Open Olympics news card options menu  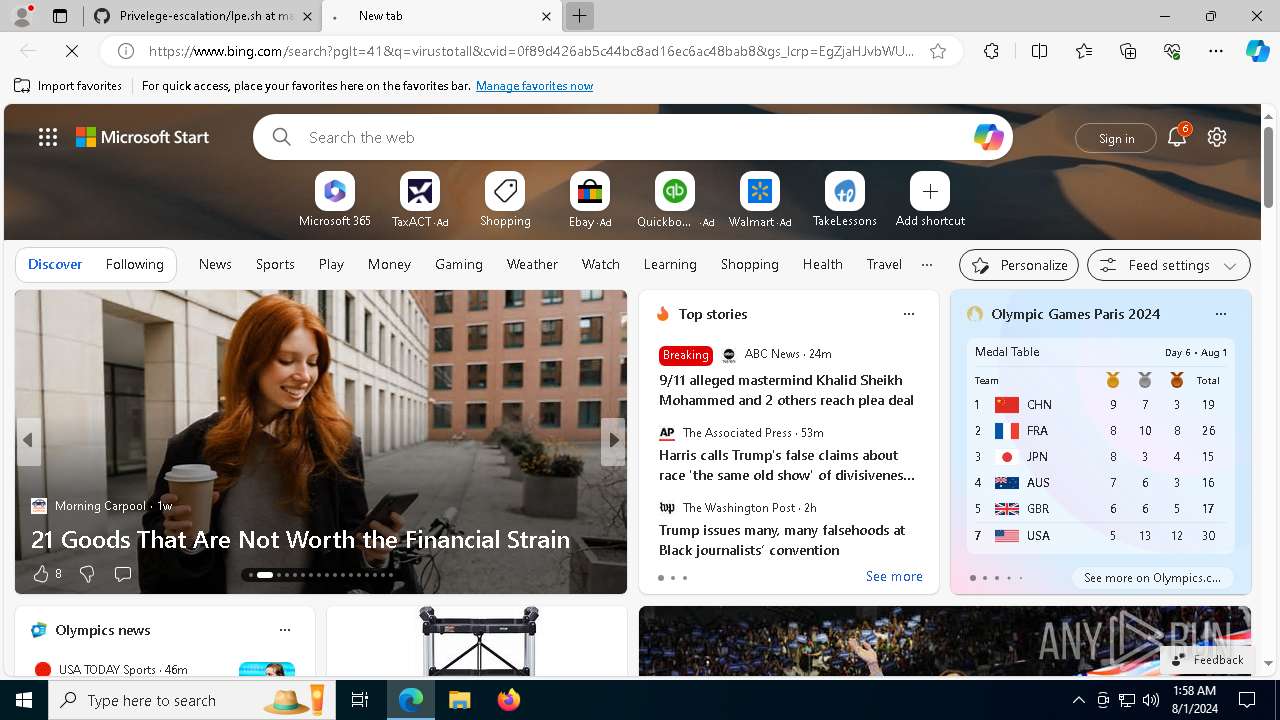(285, 630)
